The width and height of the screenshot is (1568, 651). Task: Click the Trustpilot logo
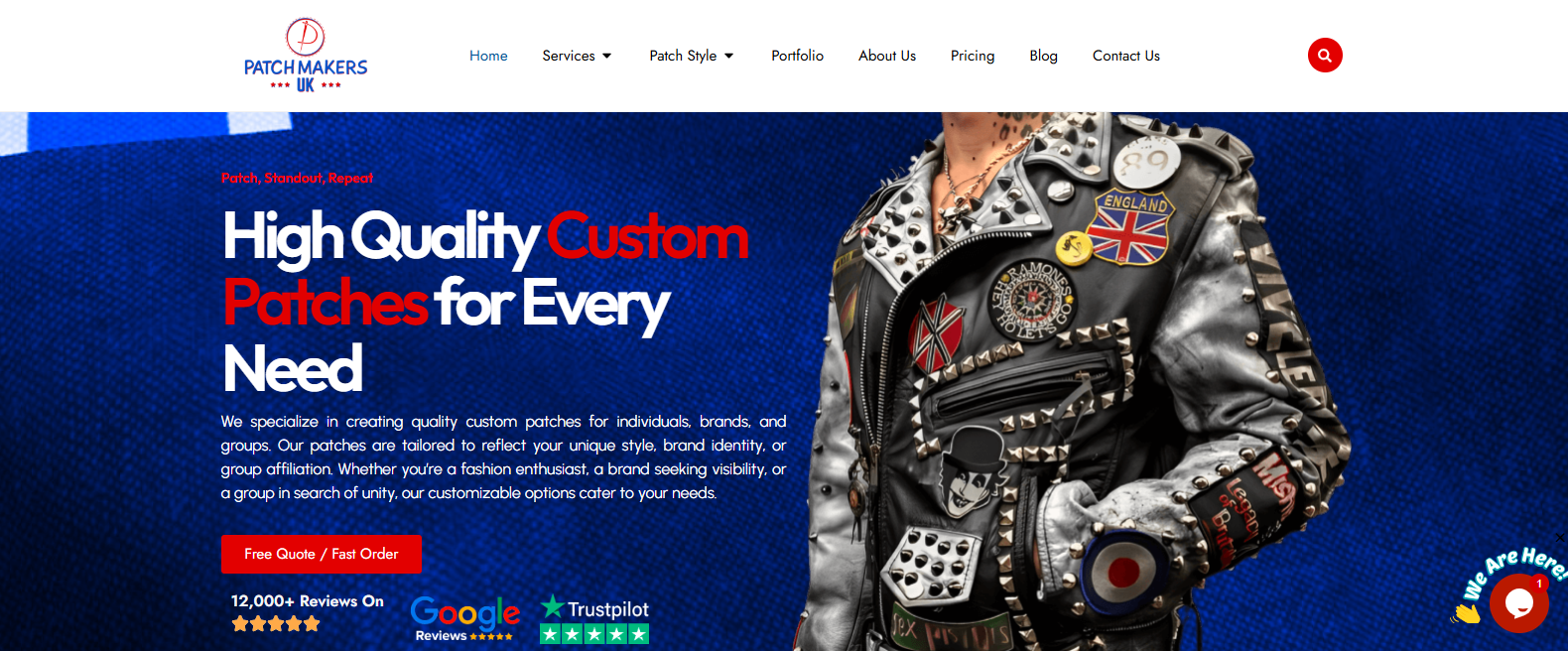point(594,607)
